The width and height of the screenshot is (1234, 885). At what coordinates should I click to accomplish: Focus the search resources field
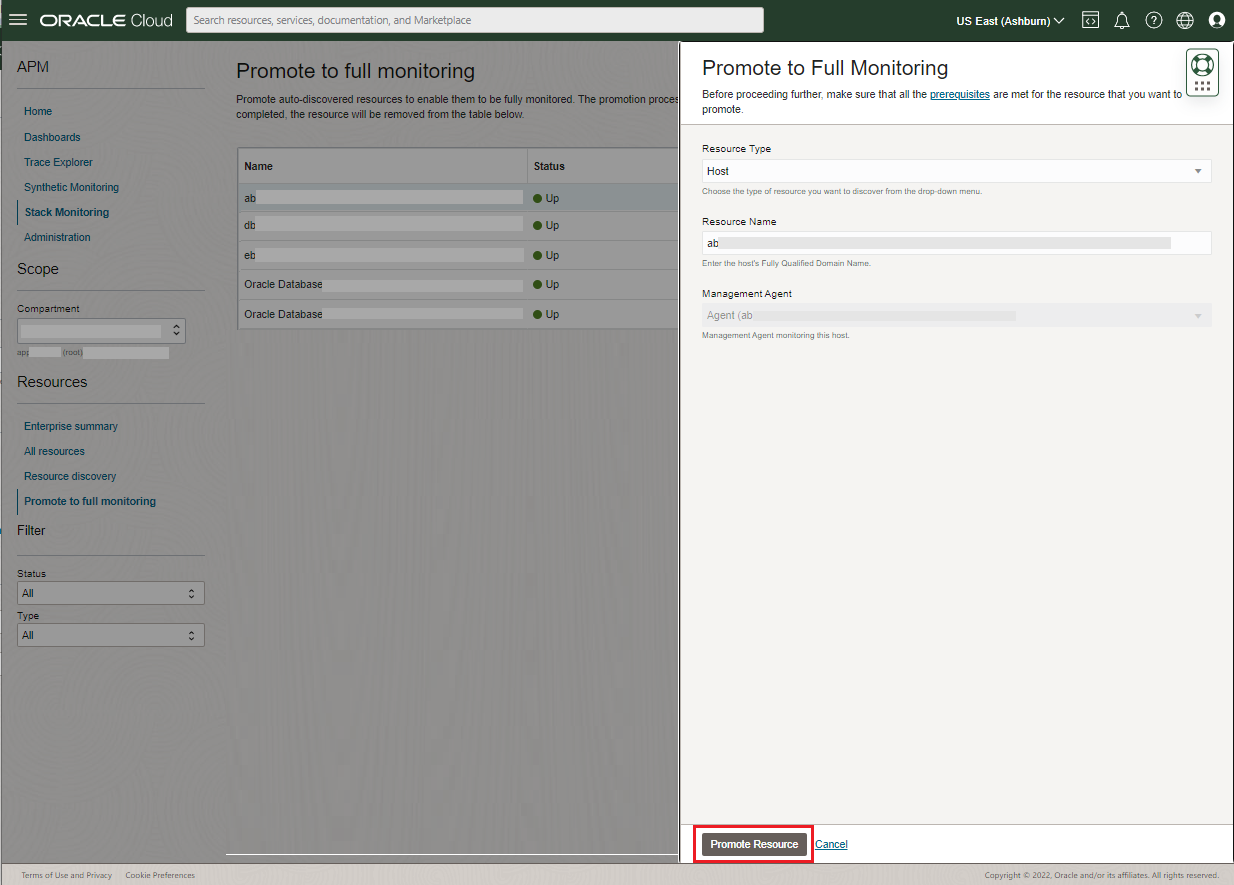[475, 20]
